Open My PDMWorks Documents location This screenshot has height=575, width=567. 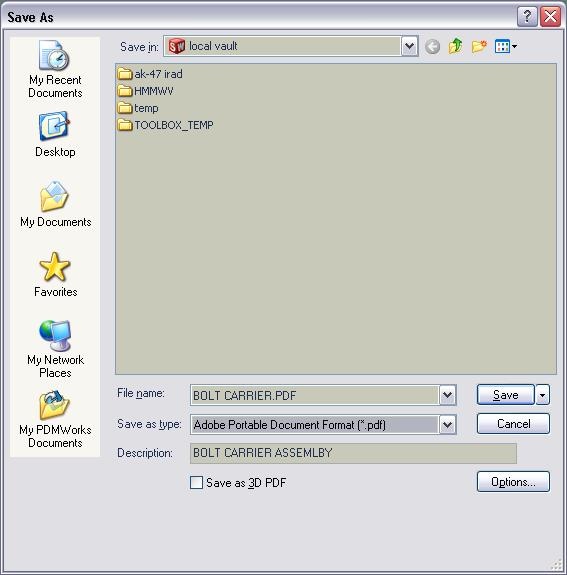(55, 419)
